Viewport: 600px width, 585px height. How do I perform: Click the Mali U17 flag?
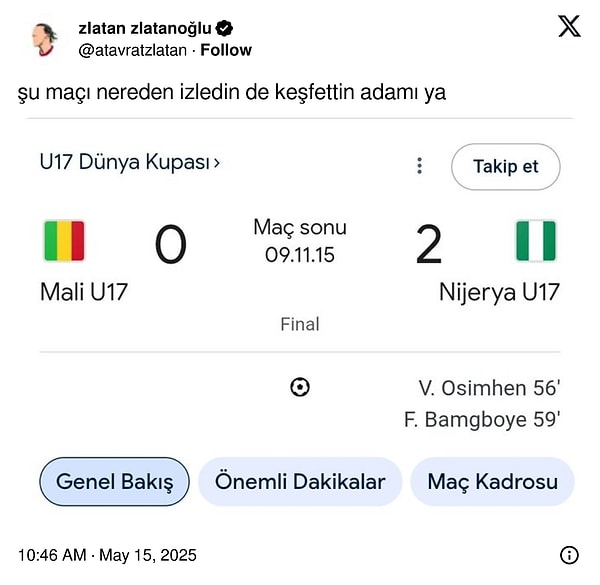tap(63, 241)
